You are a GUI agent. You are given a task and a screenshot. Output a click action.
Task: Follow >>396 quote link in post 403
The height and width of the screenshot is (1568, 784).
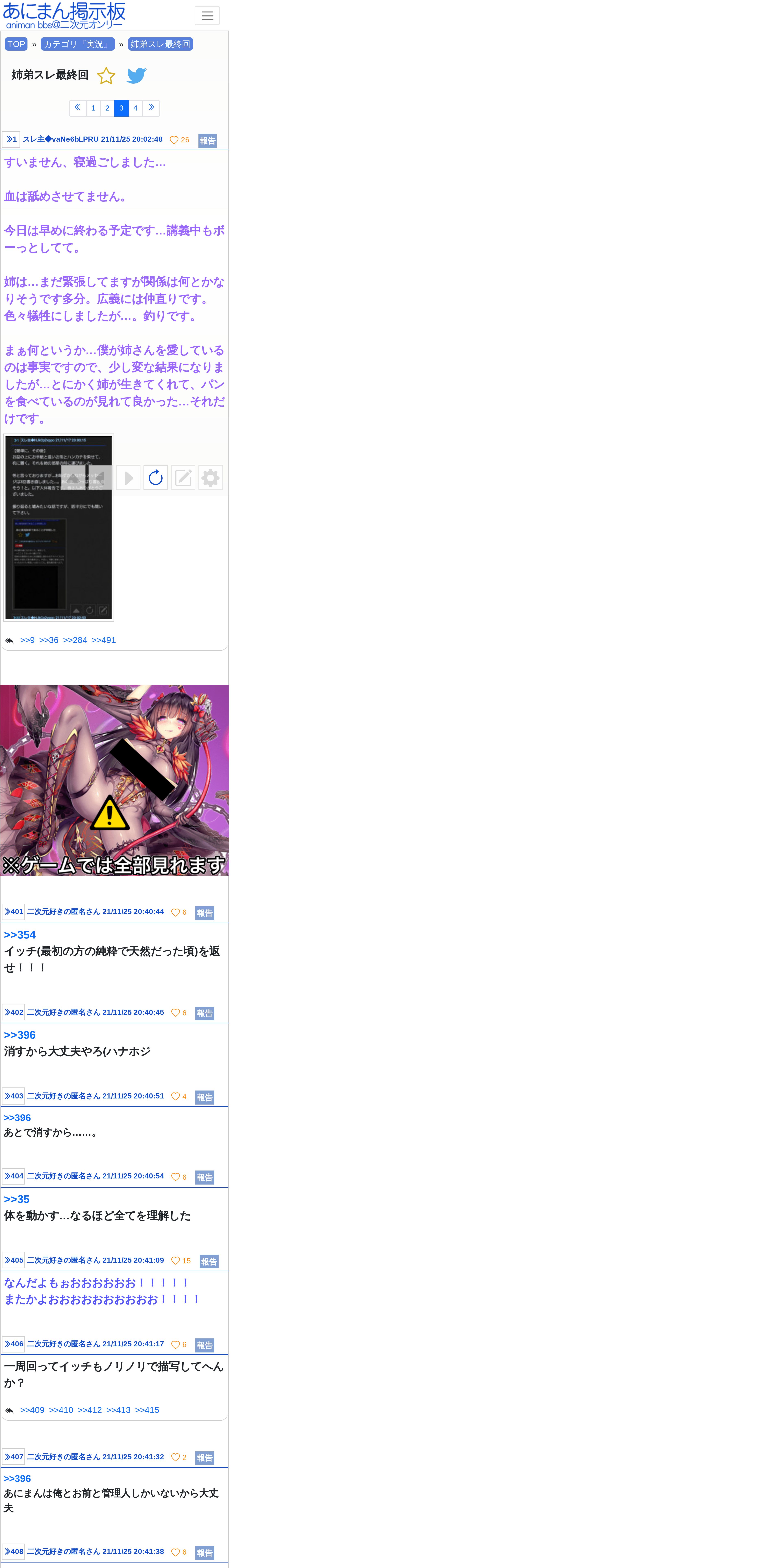tap(17, 1118)
